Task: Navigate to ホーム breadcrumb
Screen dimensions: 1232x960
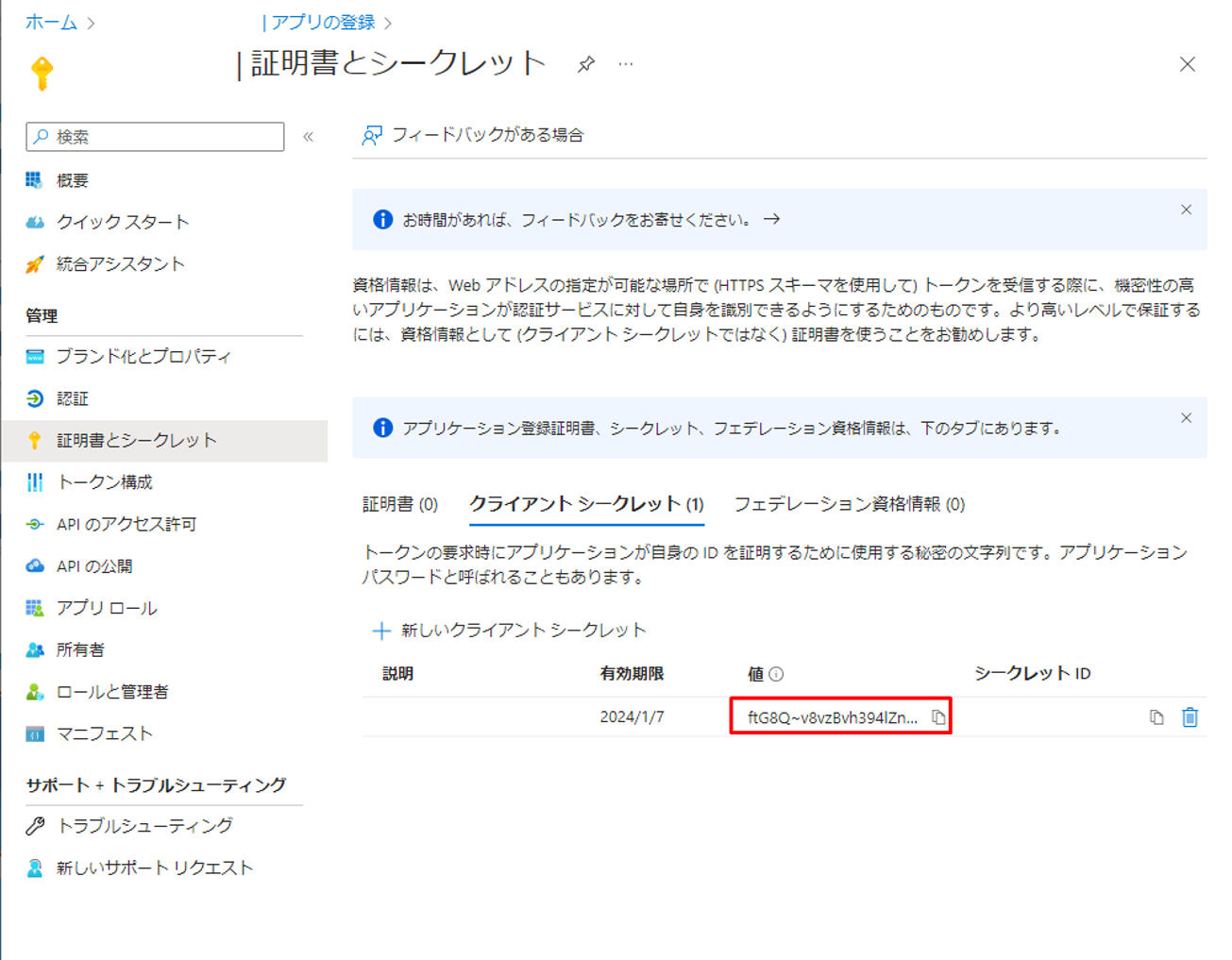Action: (x=51, y=22)
